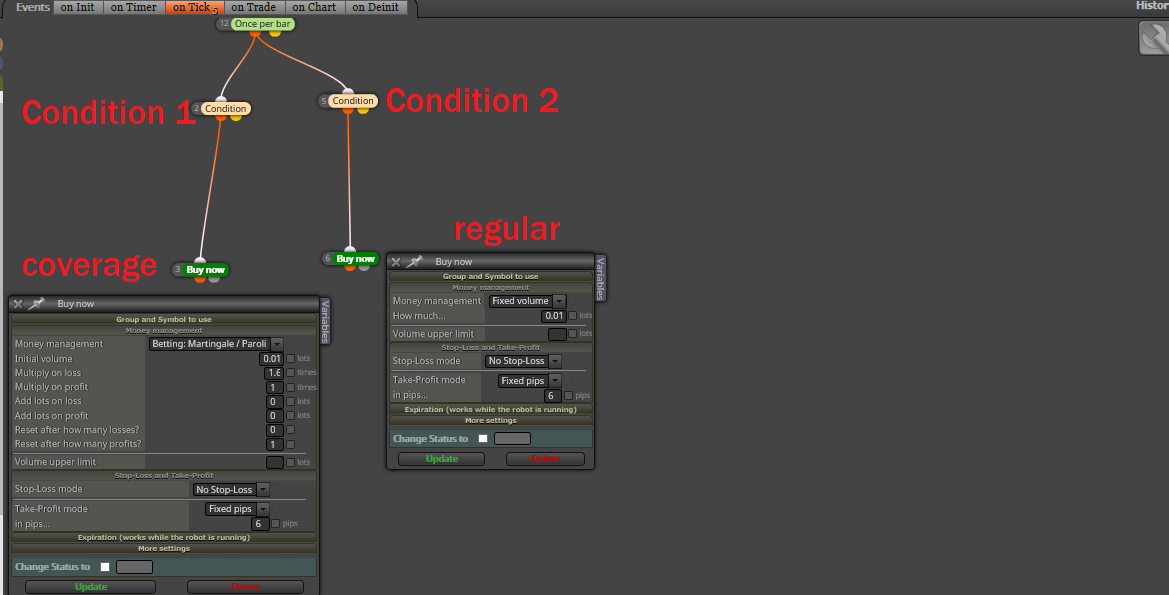
Task: Click Delete button in left panel
Action: pos(245,588)
